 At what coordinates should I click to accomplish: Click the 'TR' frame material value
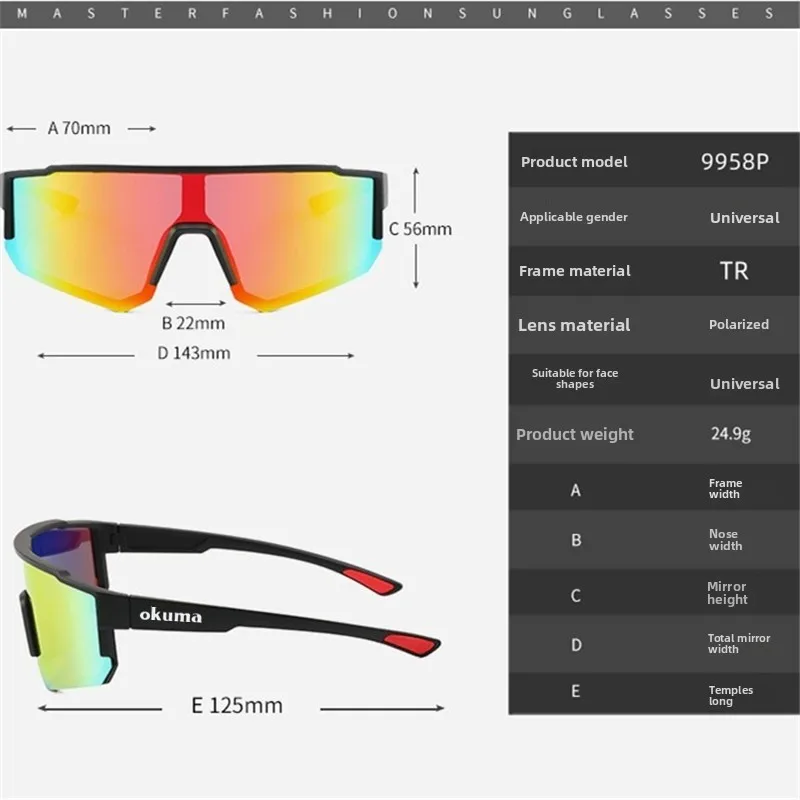coord(734,271)
